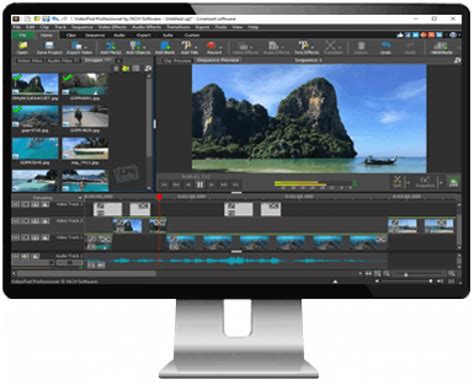Click the Delete trash icon

pyautogui.click(x=361, y=48)
